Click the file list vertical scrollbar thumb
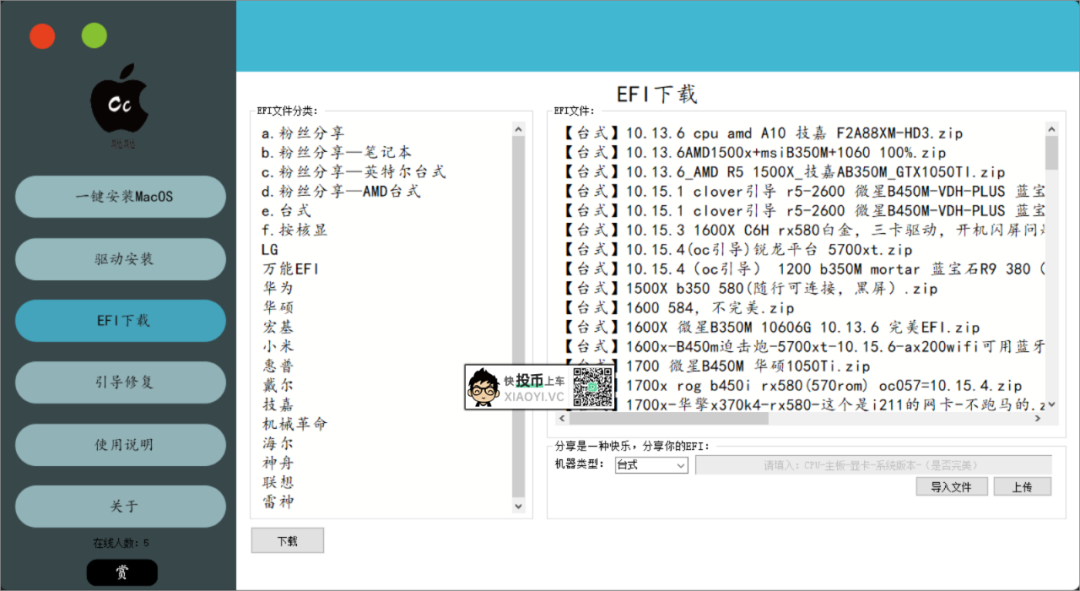The image size is (1080, 591). (1051, 153)
